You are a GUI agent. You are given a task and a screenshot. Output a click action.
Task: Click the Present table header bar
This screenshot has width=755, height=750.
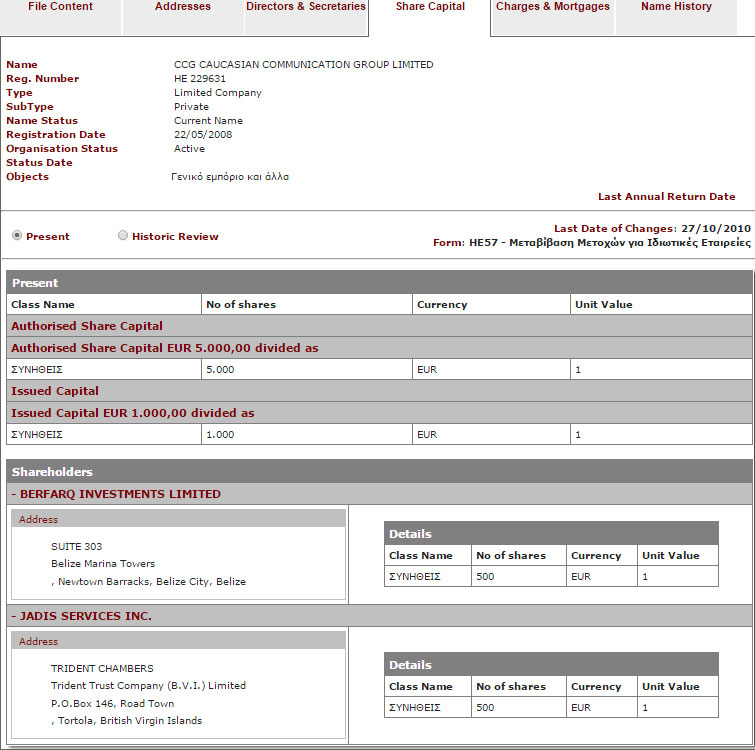[379, 283]
